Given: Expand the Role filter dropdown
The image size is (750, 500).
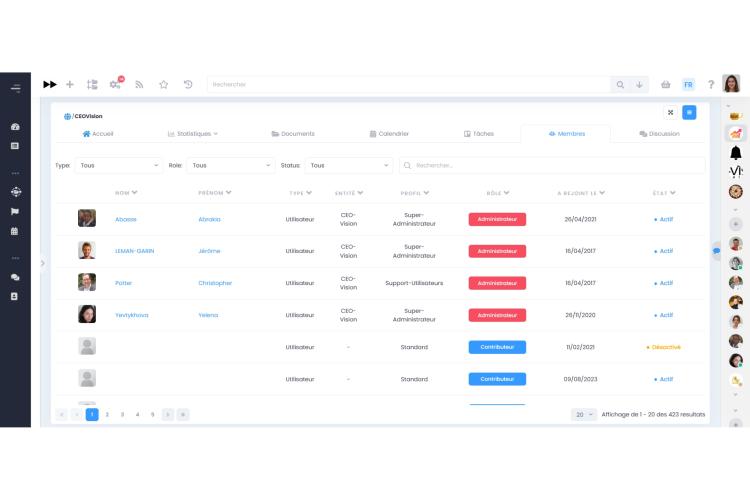Looking at the screenshot, I should [231, 165].
